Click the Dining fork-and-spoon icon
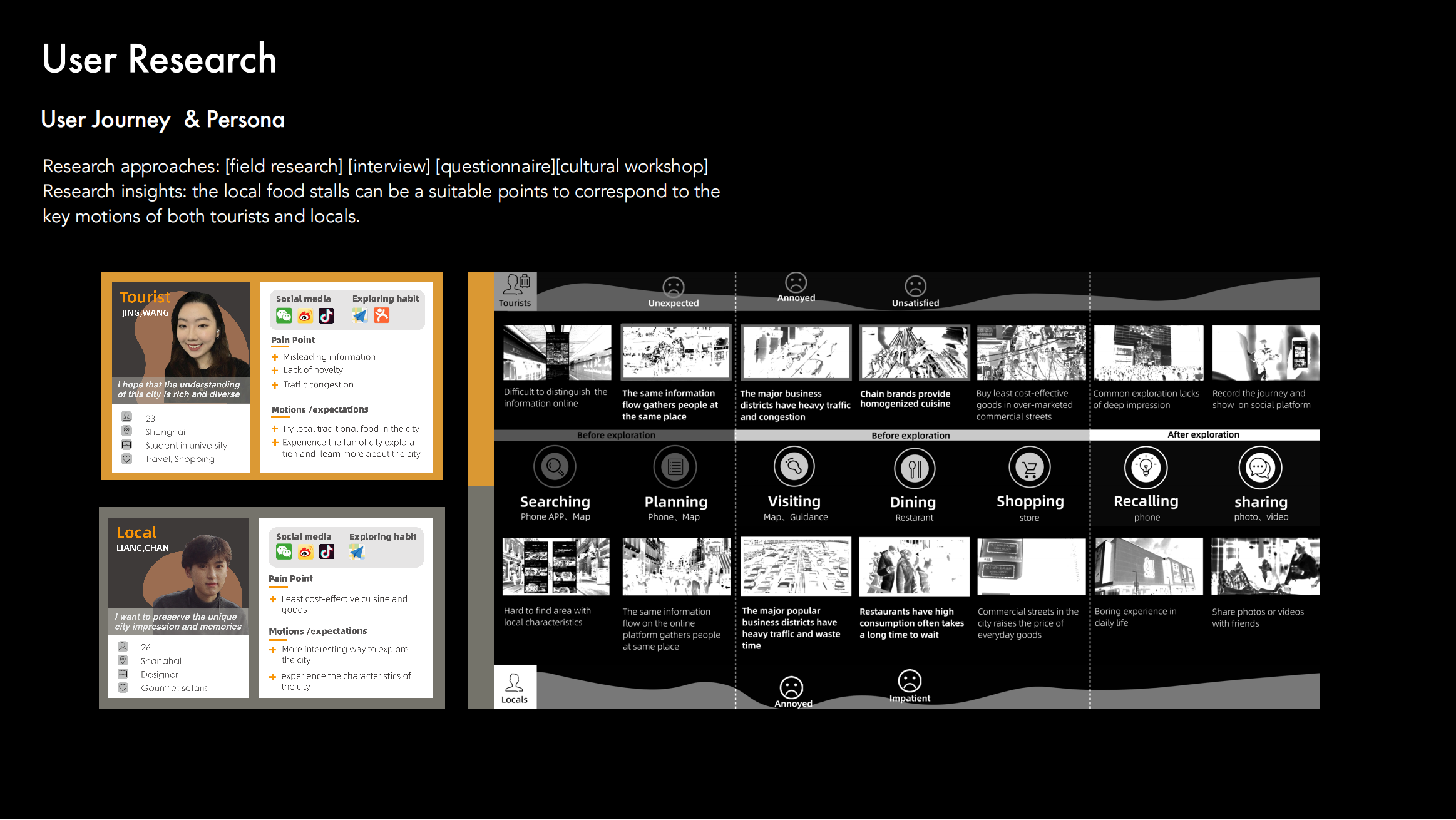The width and height of the screenshot is (1456, 820). [915, 468]
